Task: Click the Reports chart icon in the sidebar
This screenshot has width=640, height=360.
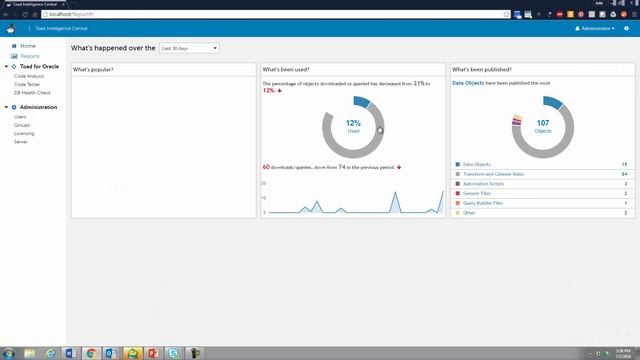Action: [x=14, y=56]
